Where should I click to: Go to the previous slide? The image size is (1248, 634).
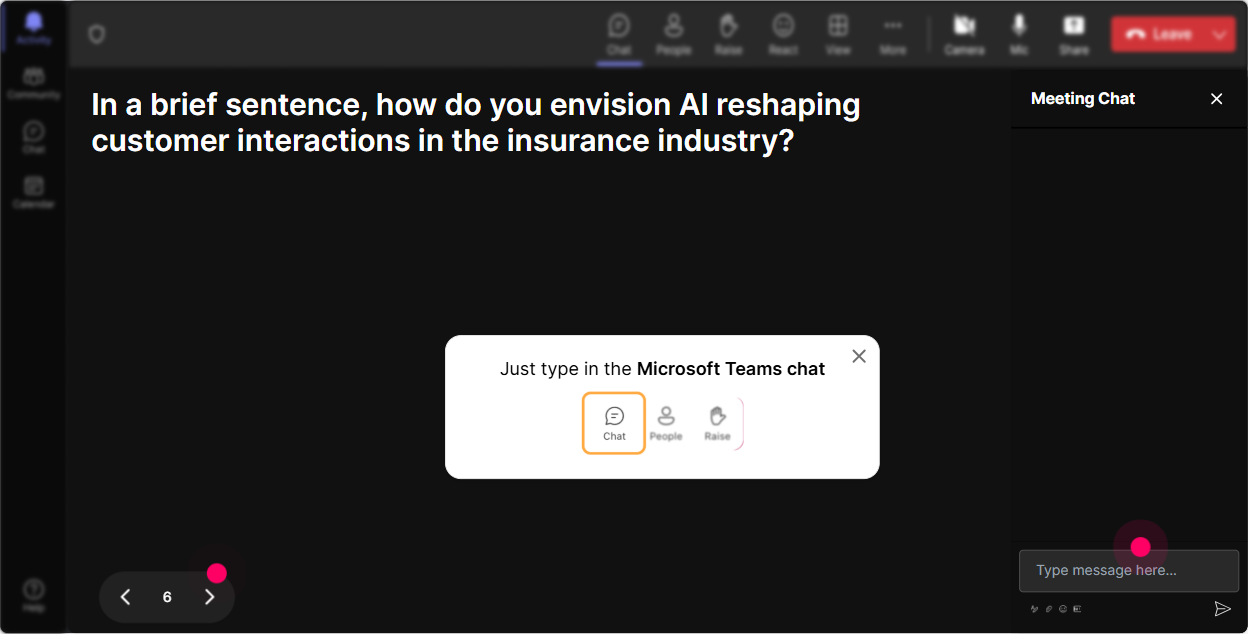125,597
